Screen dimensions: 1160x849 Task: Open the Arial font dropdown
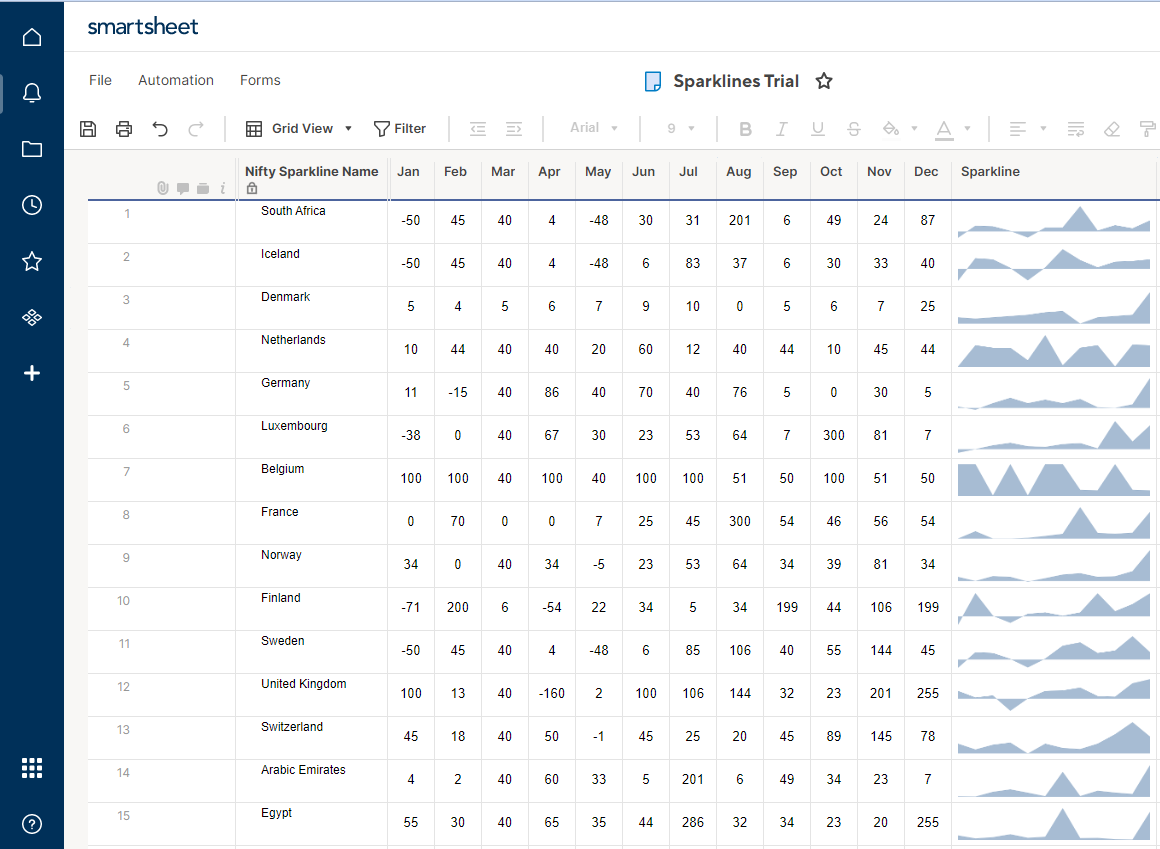pyautogui.click(x=594, y=128)
